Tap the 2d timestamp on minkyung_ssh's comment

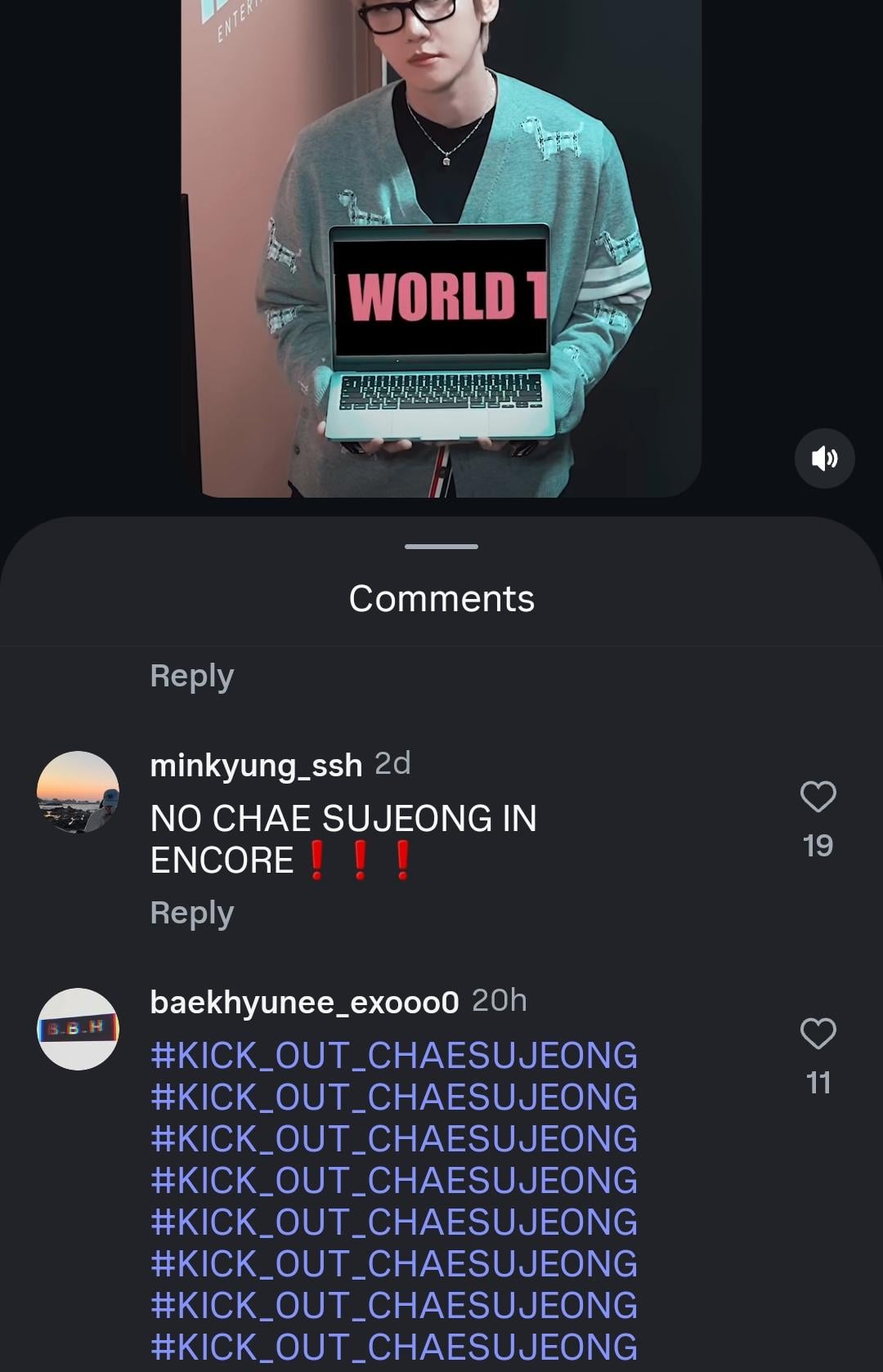pos(392,764)
